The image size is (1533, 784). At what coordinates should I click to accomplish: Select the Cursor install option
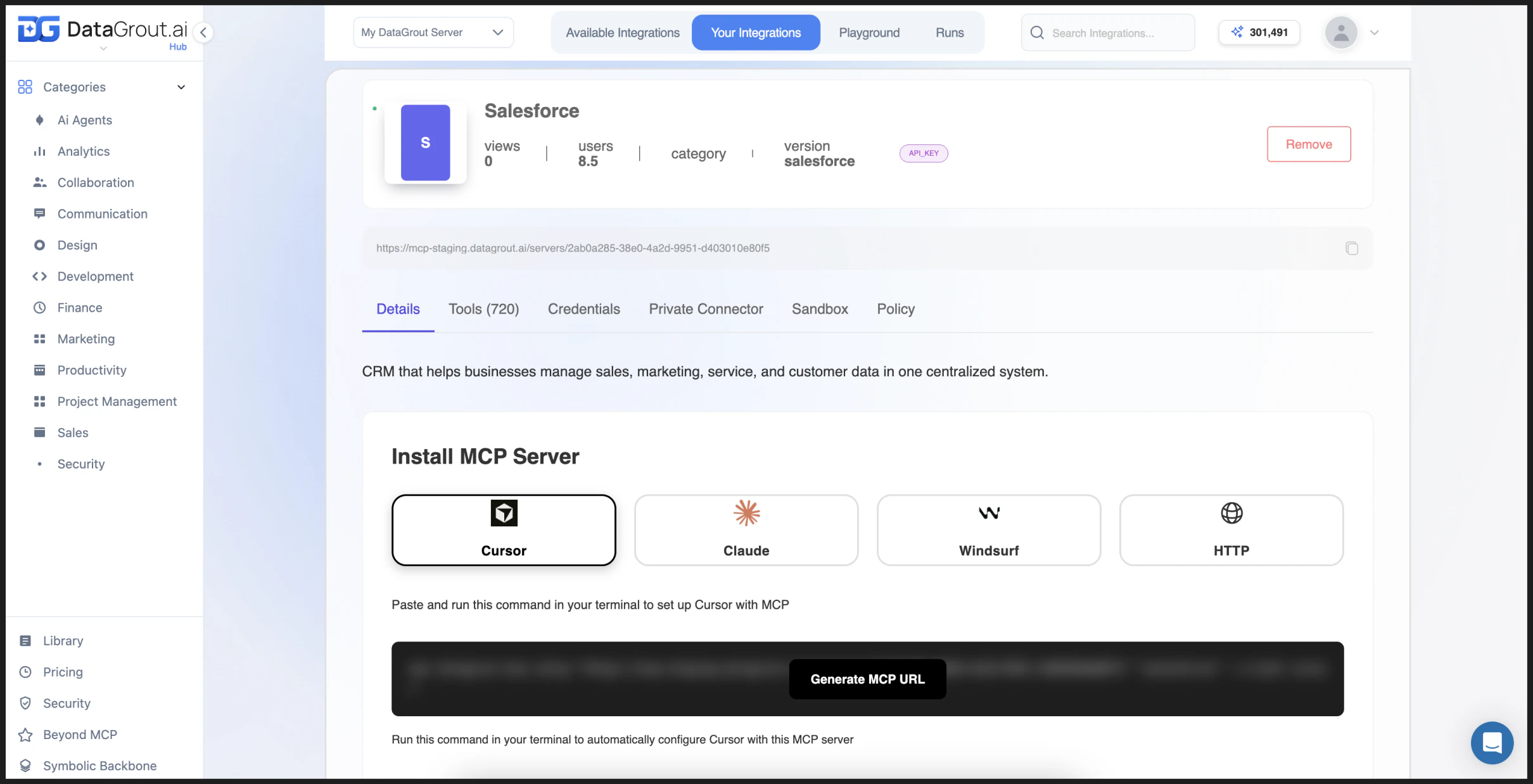(x=504, y=530)
